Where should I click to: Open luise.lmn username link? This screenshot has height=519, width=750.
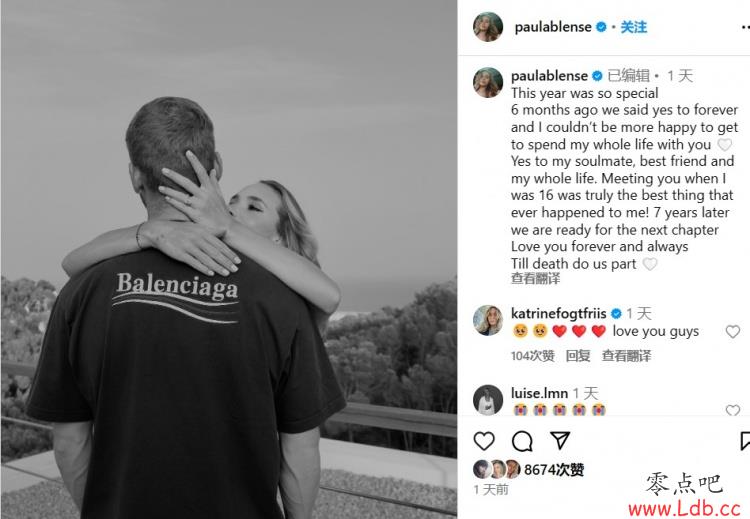click(x=539, y=393)
